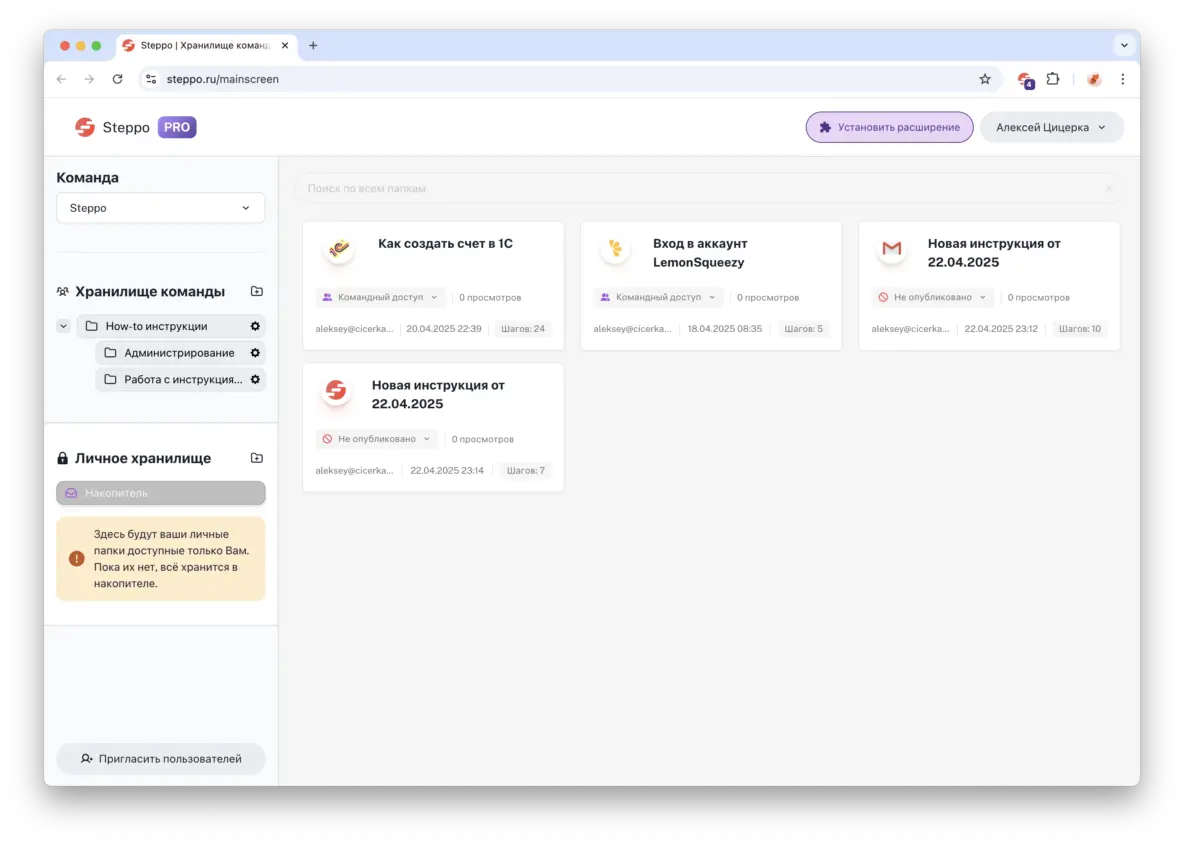Change Не опубликовано status on Gmail card

[933, 297]
